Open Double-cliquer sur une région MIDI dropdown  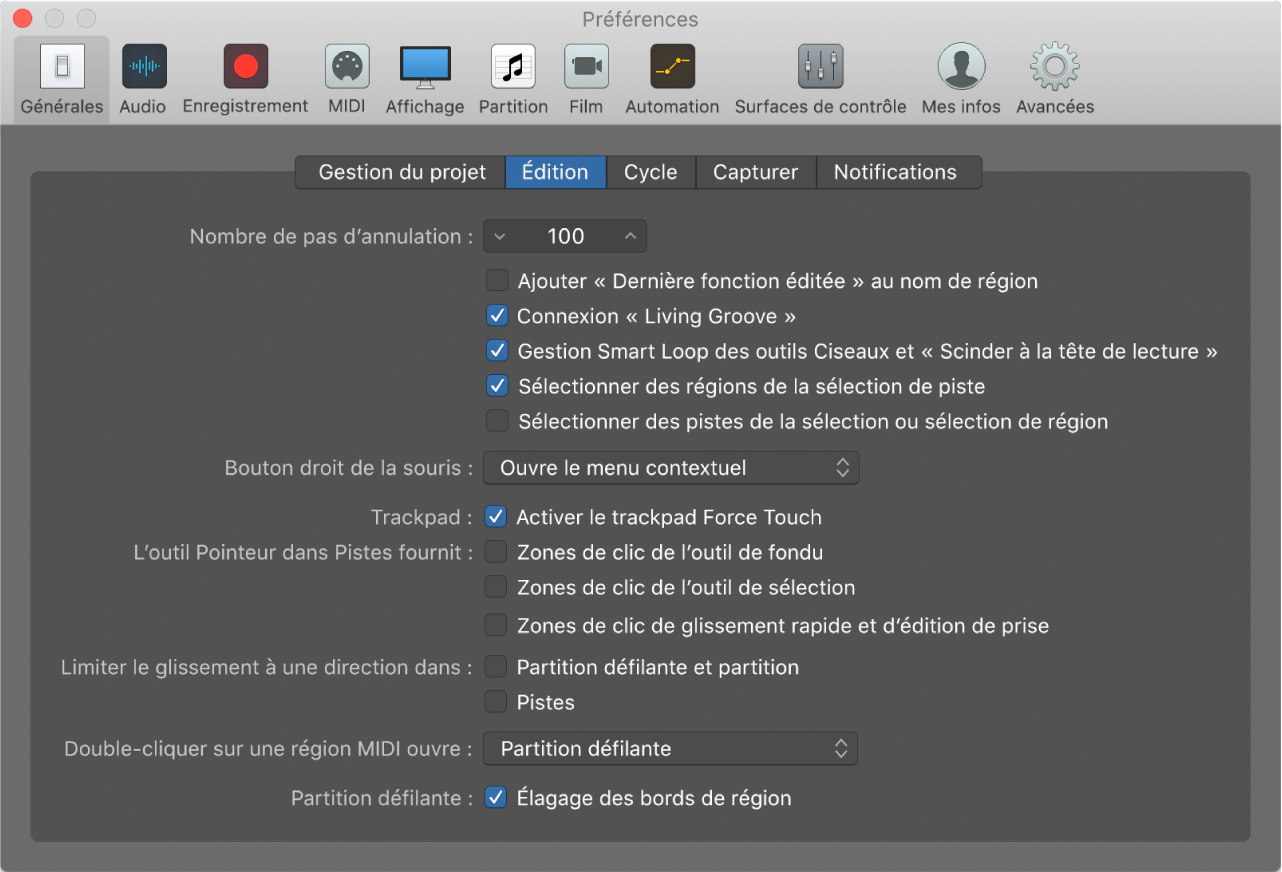click(671, 748)
